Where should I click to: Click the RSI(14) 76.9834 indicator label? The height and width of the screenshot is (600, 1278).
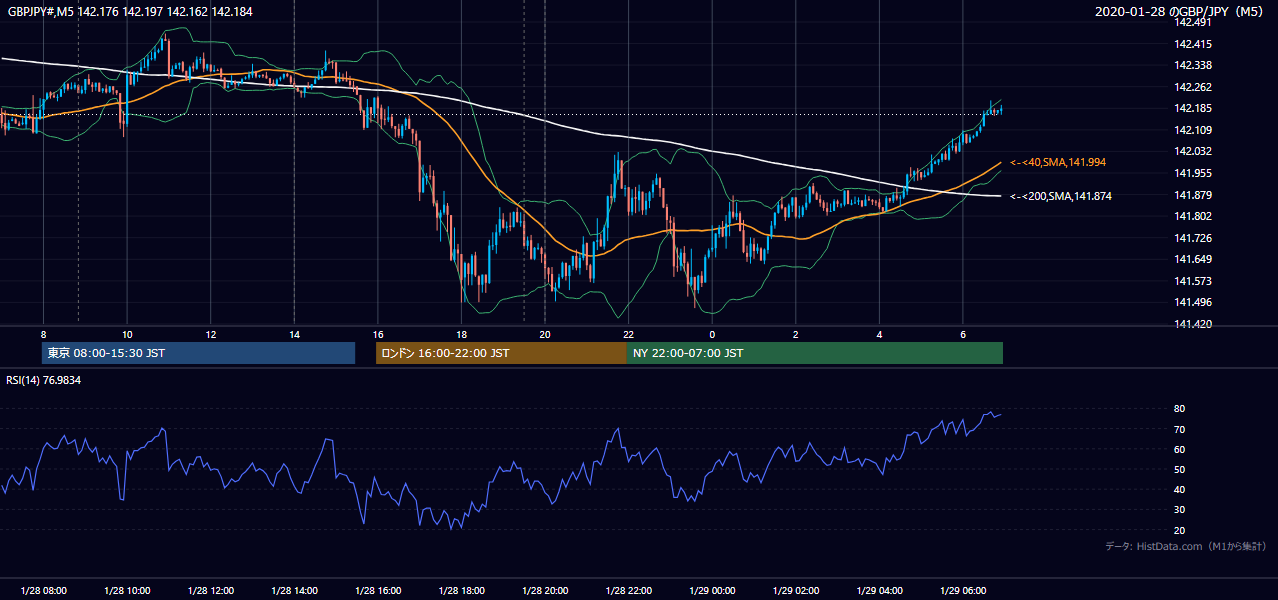[x=44, y=379]
